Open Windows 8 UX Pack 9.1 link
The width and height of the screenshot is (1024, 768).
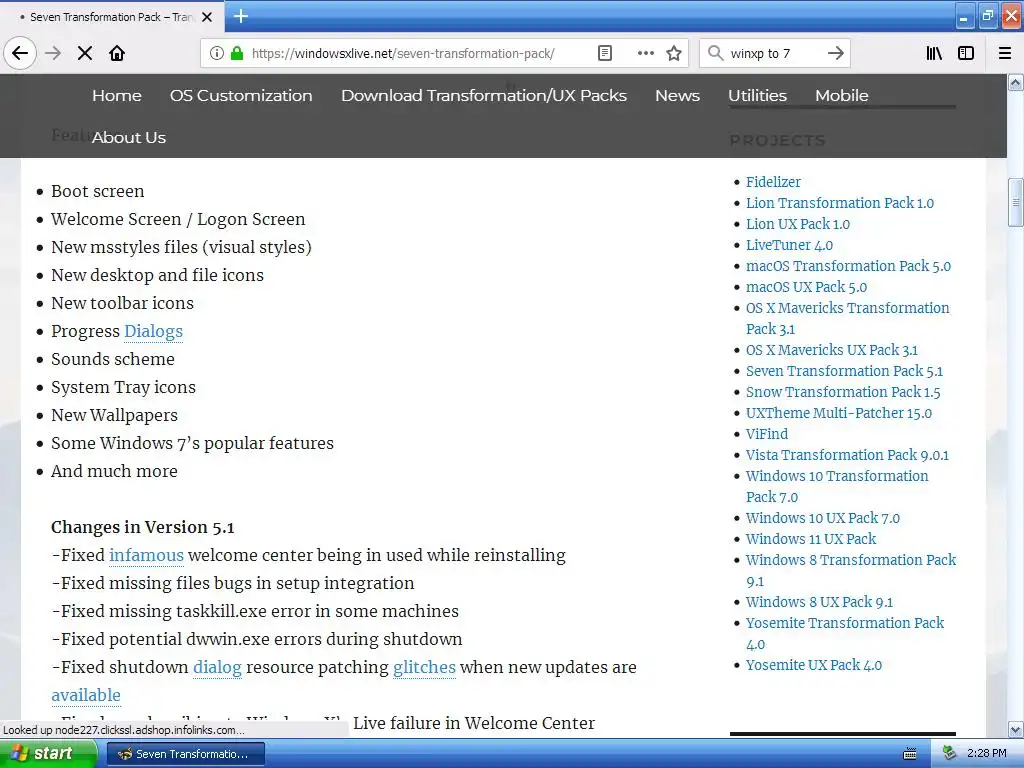pos(820,602)
